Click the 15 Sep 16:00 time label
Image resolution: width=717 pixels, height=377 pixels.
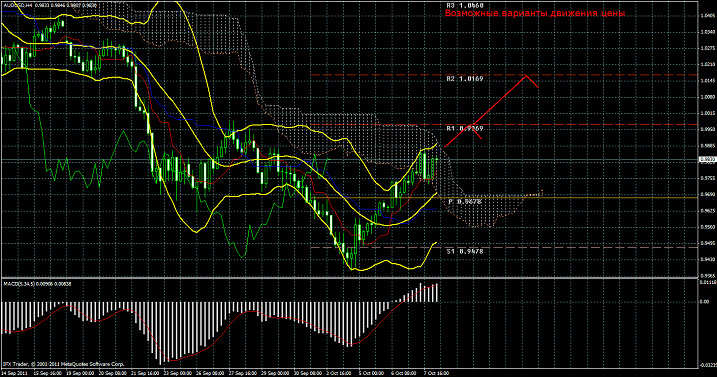coord(49,373)
